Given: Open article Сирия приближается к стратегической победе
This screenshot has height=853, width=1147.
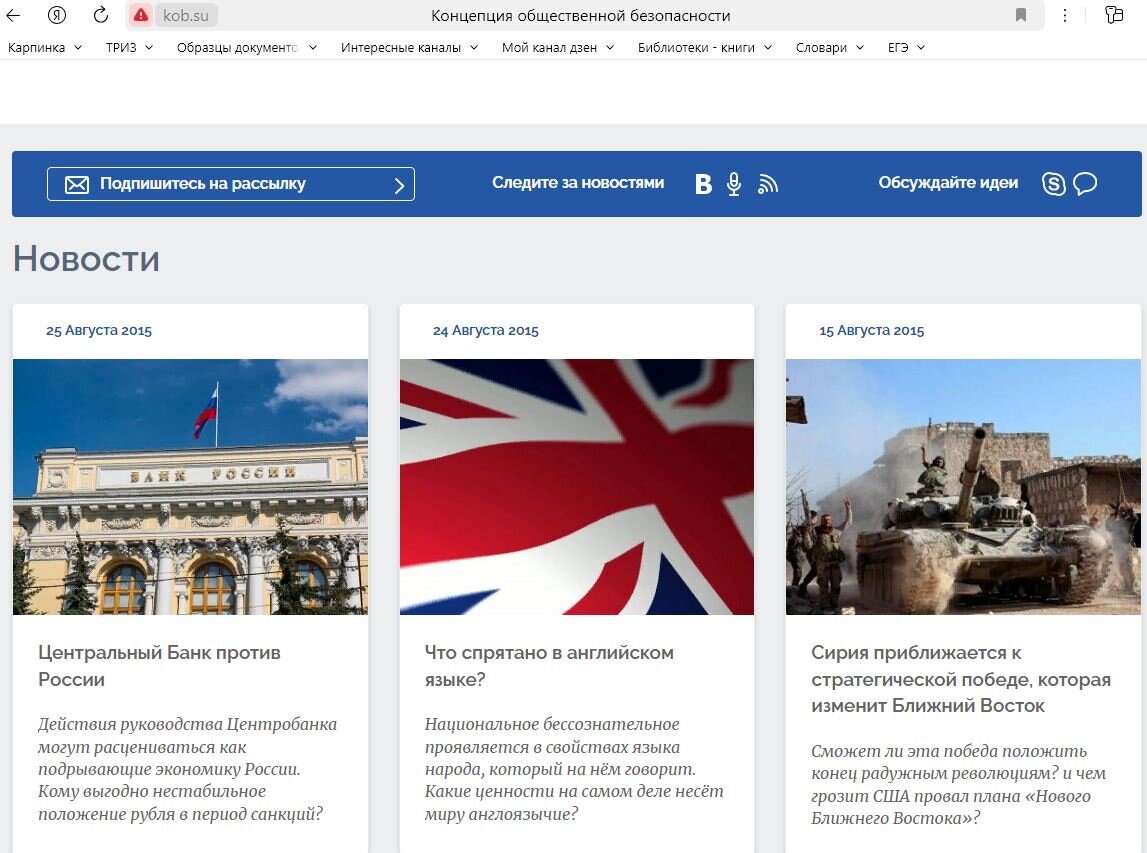Looking at the screenshot, I should coord(961,679).
